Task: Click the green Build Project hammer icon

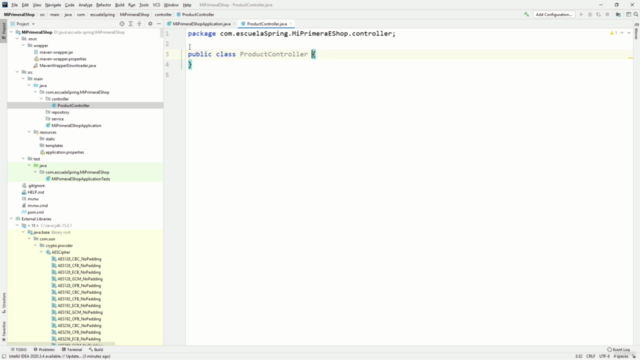Action: click(526, 14)
